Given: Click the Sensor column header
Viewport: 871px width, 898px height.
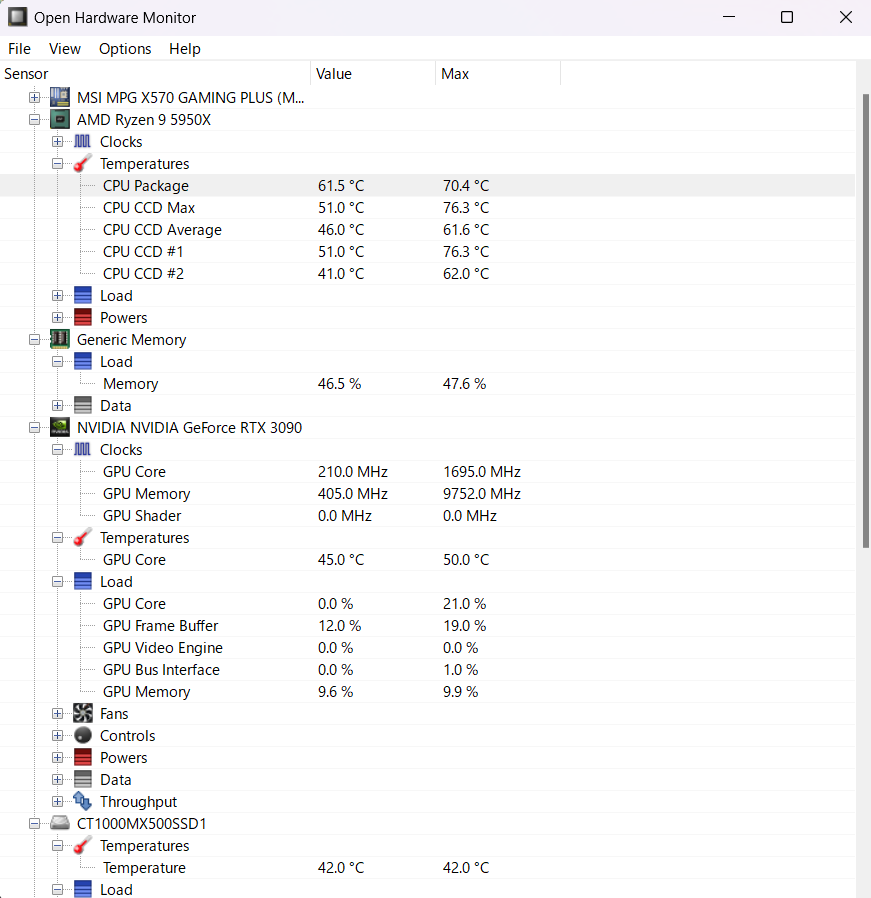Looking at the screenshot, I should coord(155,74).
